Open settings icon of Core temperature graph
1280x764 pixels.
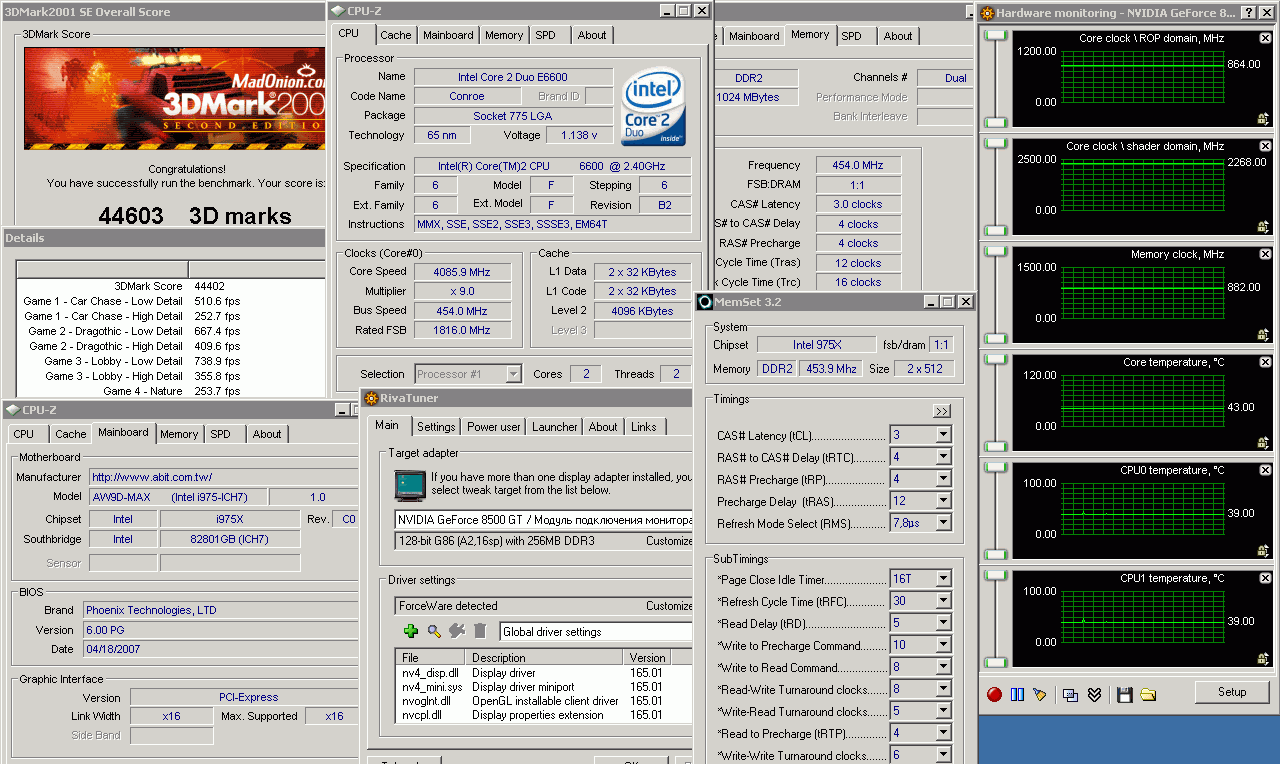point(1264,443)
